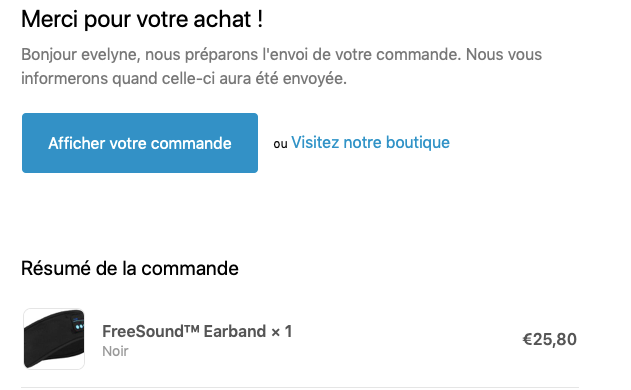This screenshot has height=390, width=631.
Task: Click the Noir color variant label
Action: [x=115, y=351]
